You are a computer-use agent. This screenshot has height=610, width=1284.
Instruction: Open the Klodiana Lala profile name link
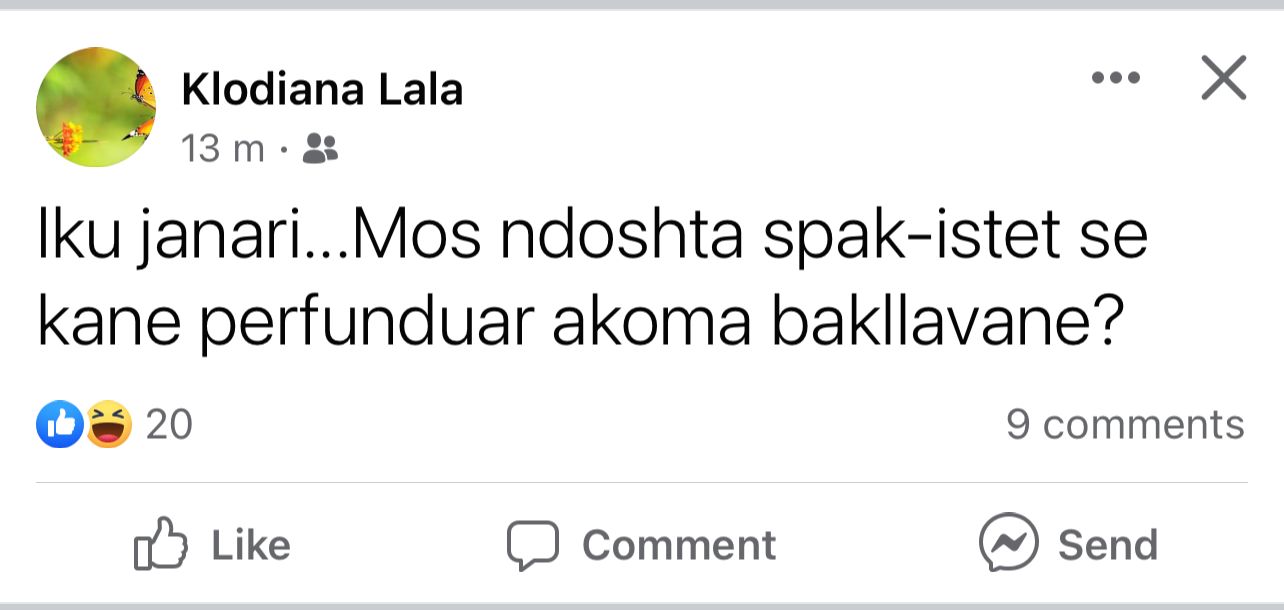[322, 91]
